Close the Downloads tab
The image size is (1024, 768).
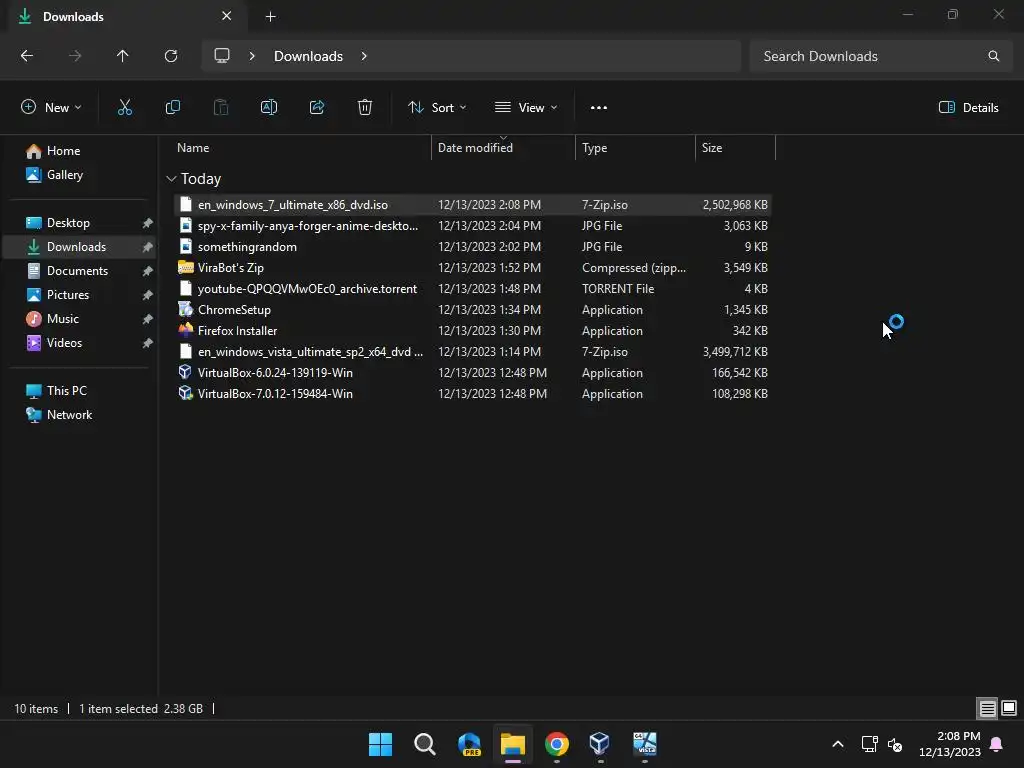(227, 16)
